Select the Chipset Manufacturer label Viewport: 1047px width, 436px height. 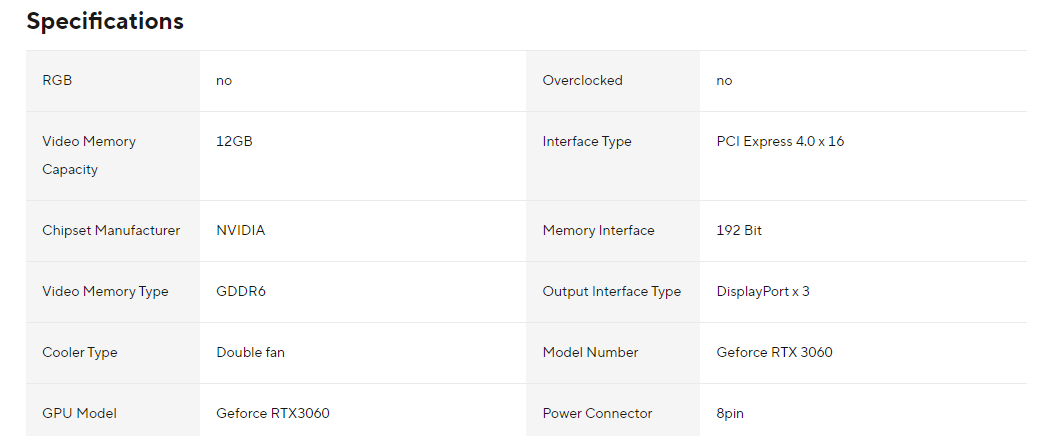tap(111, 230)
